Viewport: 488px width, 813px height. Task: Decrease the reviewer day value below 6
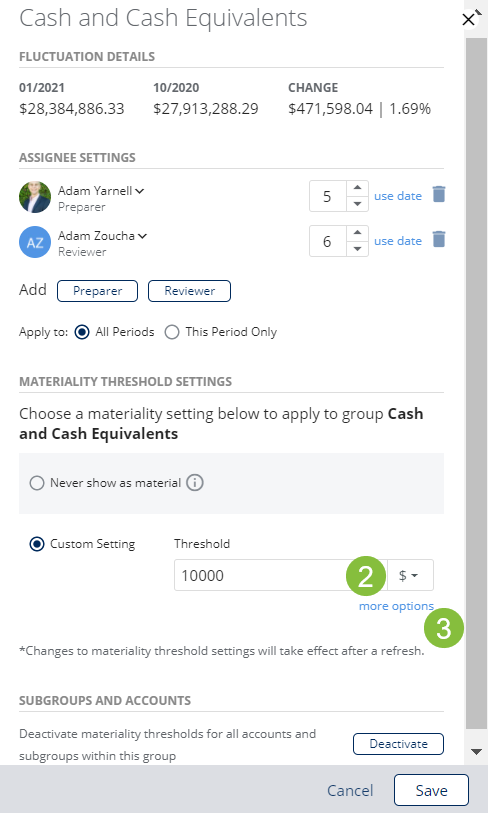coord(357,249)
